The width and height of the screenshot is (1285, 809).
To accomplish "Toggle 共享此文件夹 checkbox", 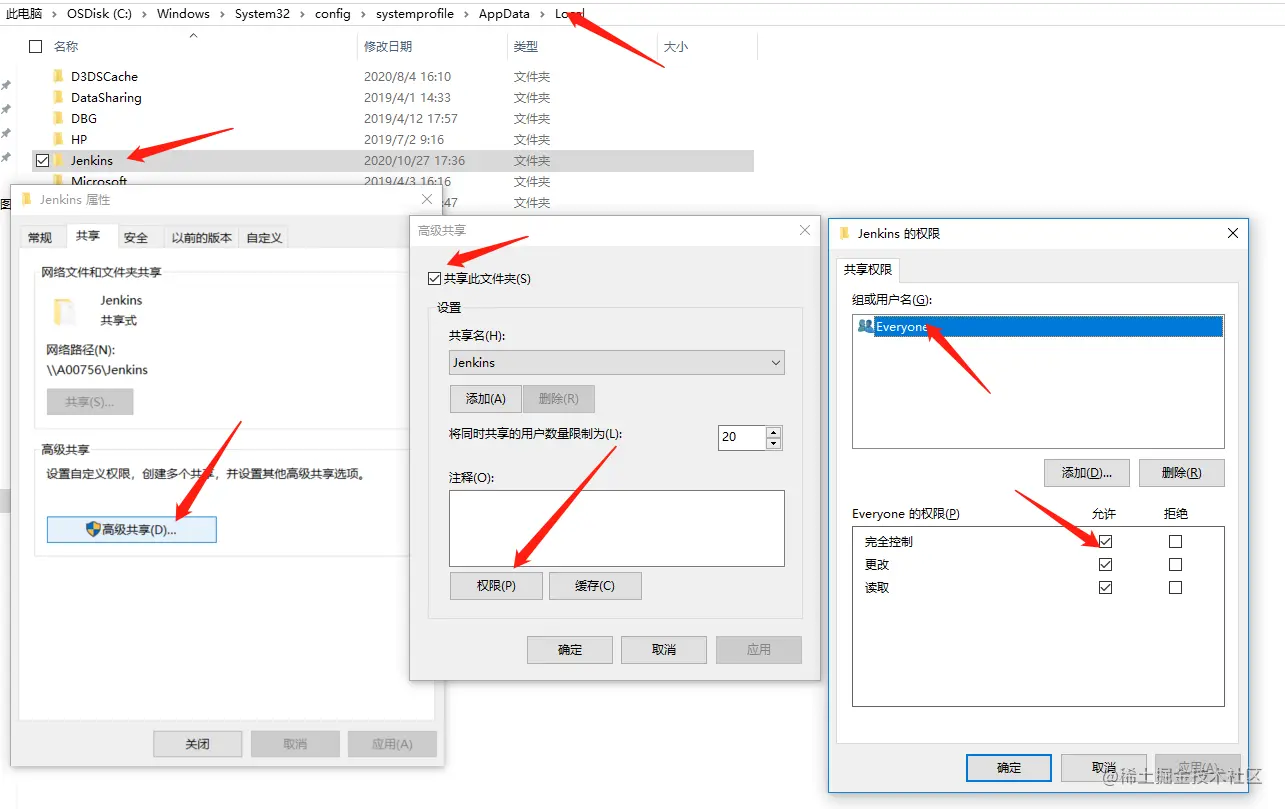I will (x=434, y=278).
